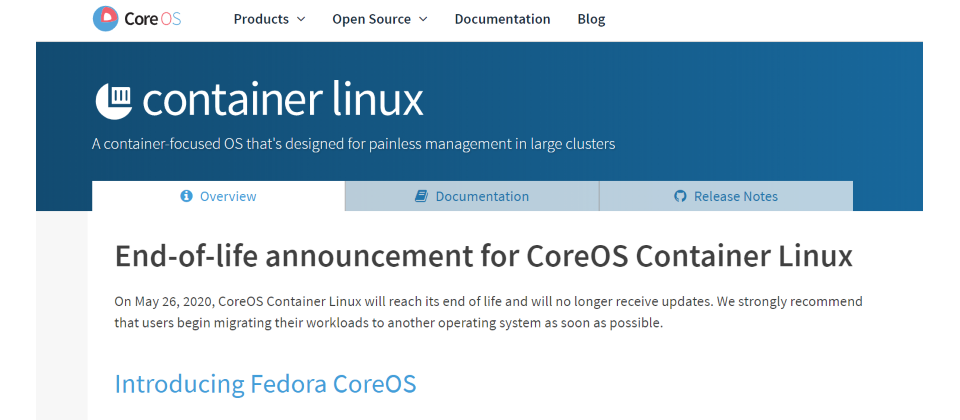
Task: Open the Products navigation menu
Action: [x=269, y=19]
